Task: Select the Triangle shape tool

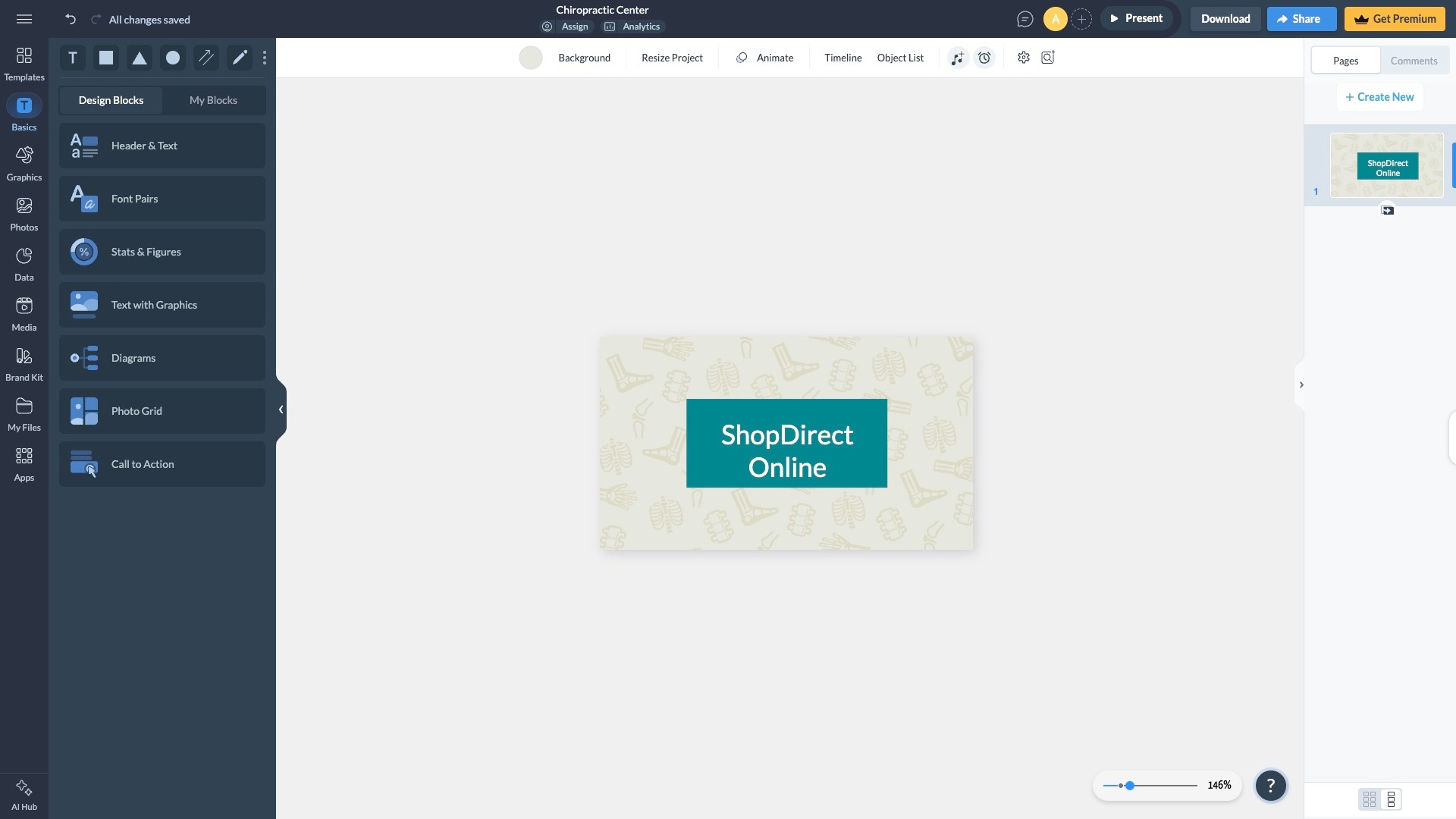Action: click(140, 58)
